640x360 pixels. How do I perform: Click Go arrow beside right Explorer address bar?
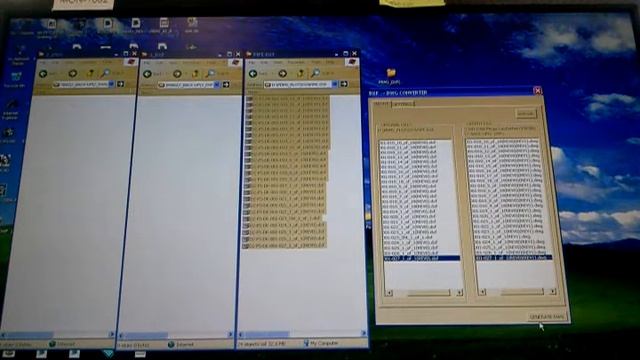point(344,84)
